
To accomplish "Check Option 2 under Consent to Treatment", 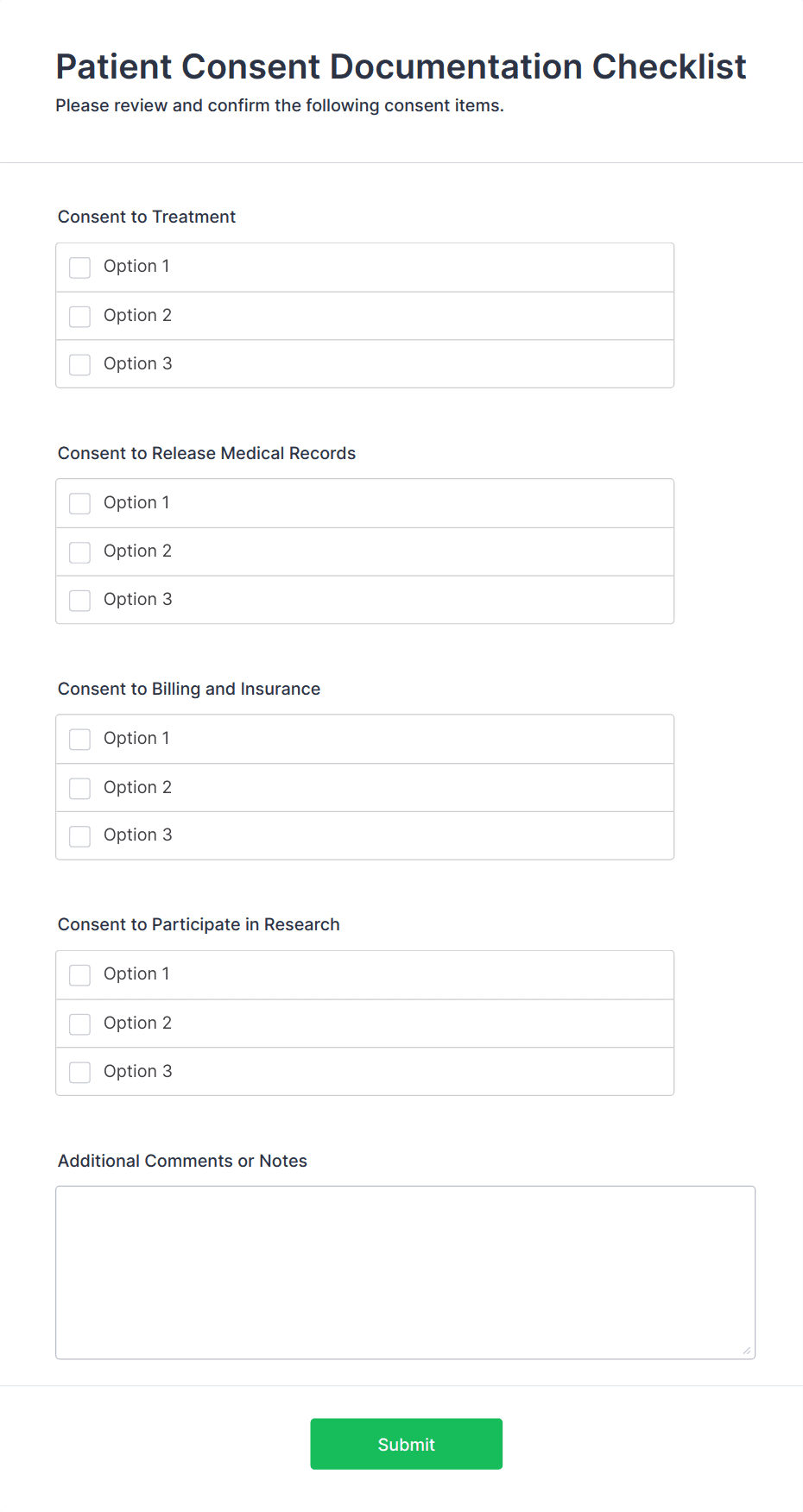I will [79, 316].
